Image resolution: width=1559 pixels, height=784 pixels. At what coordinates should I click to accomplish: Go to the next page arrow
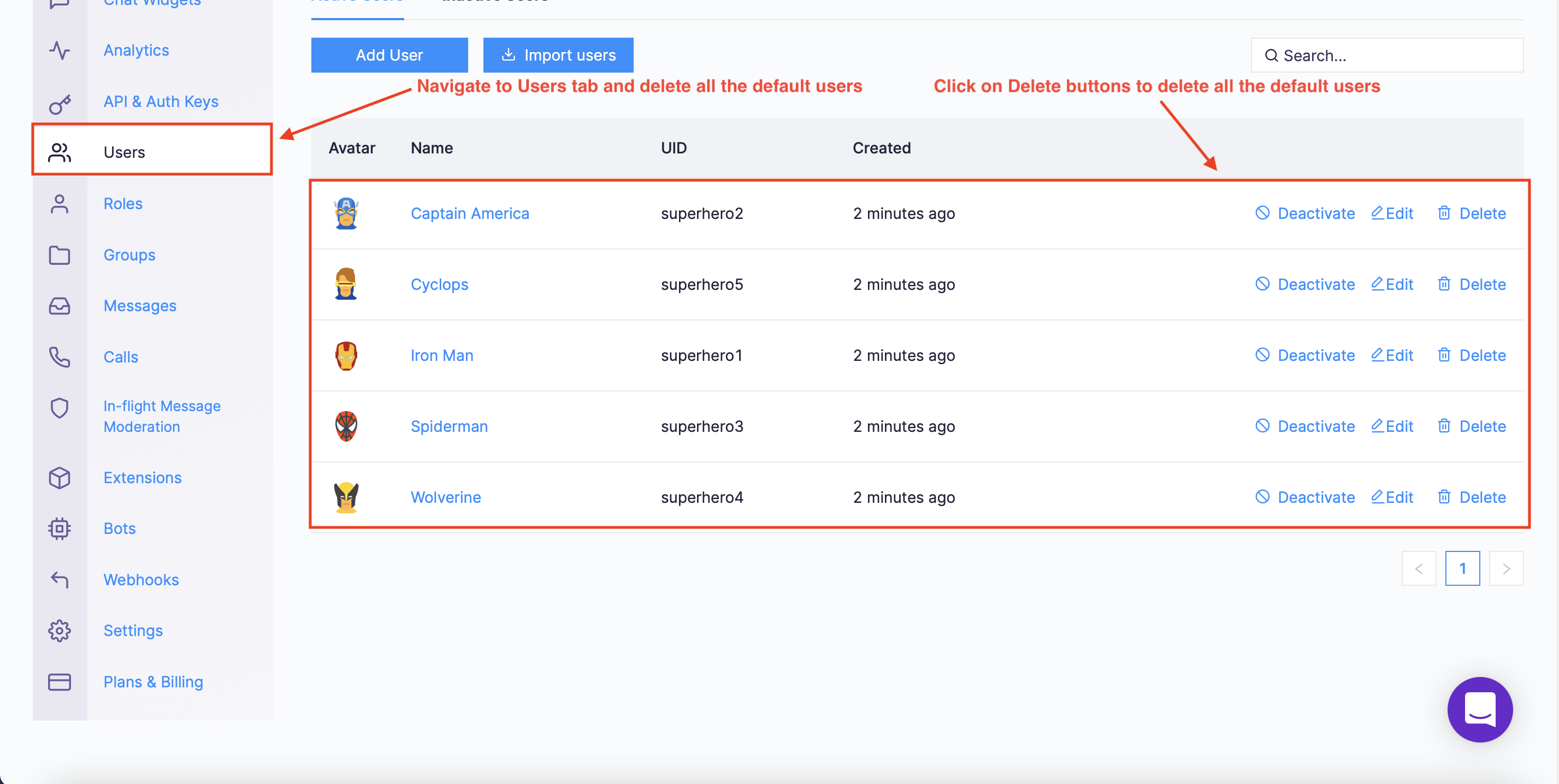1506,569
